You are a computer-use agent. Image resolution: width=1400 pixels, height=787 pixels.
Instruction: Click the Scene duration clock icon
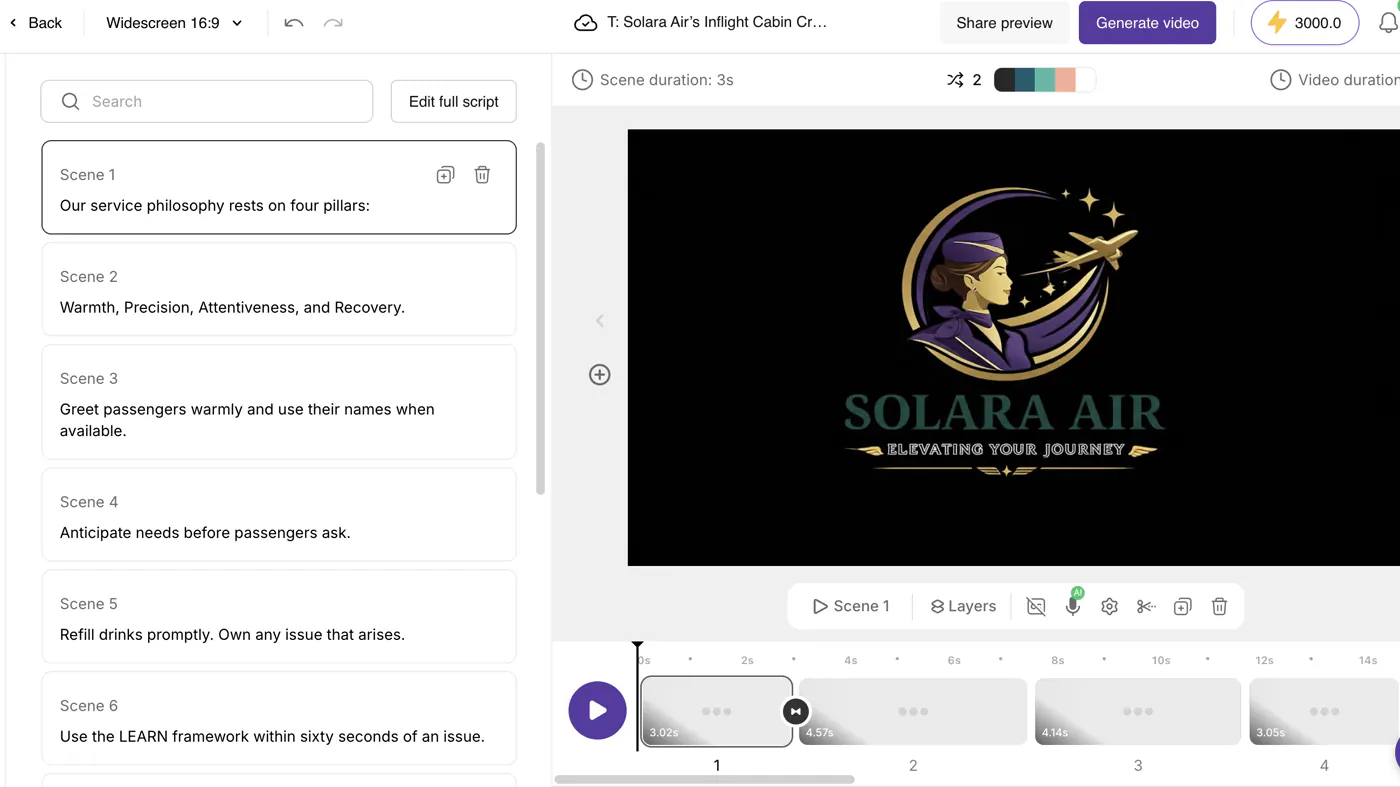tap(582, 80)
